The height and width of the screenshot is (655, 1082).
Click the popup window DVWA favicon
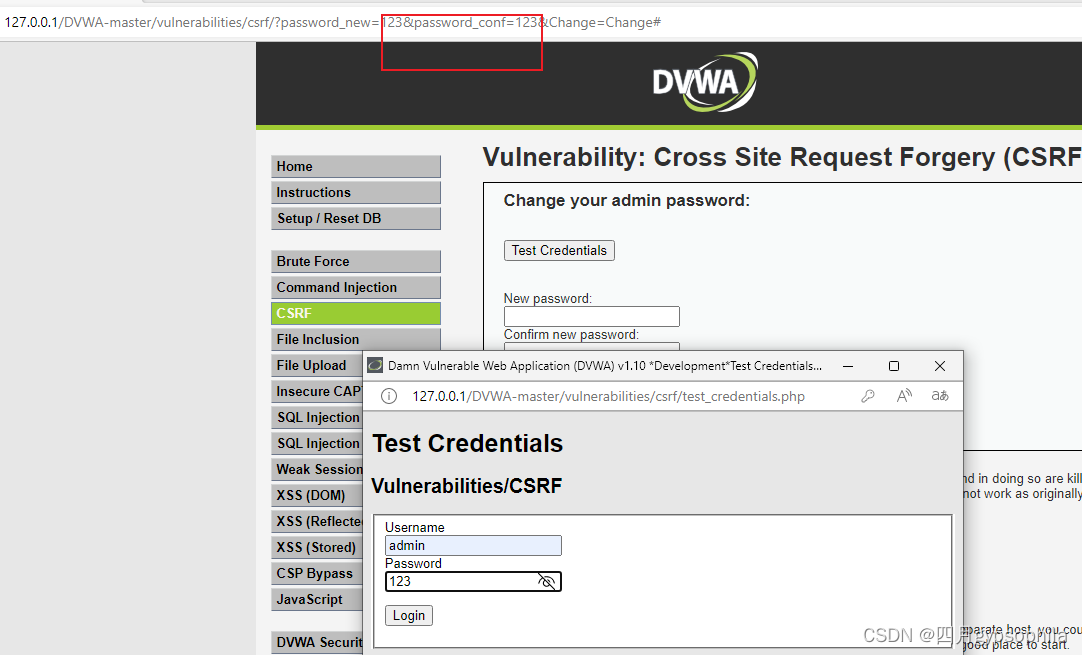(375, 366)
